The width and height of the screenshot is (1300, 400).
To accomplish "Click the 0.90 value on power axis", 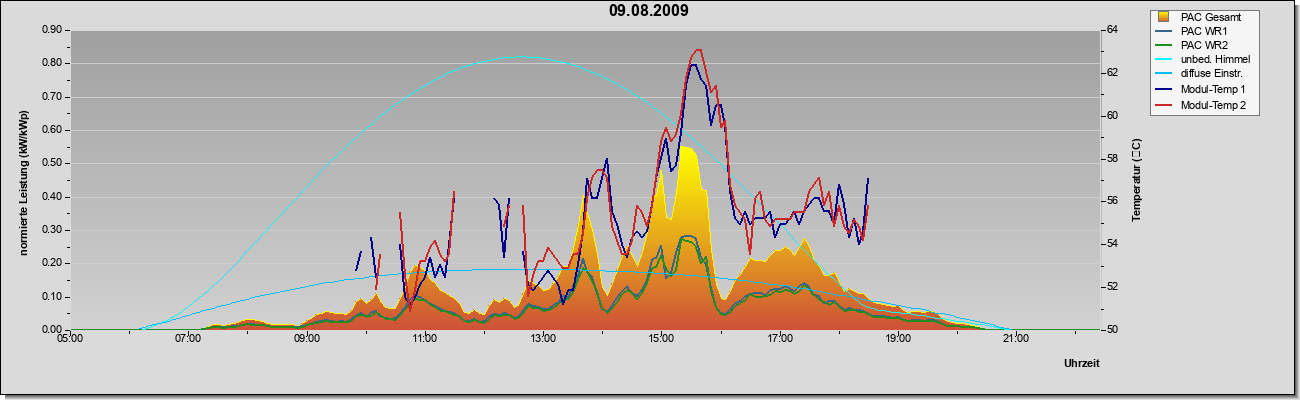I will click(50, 30).
